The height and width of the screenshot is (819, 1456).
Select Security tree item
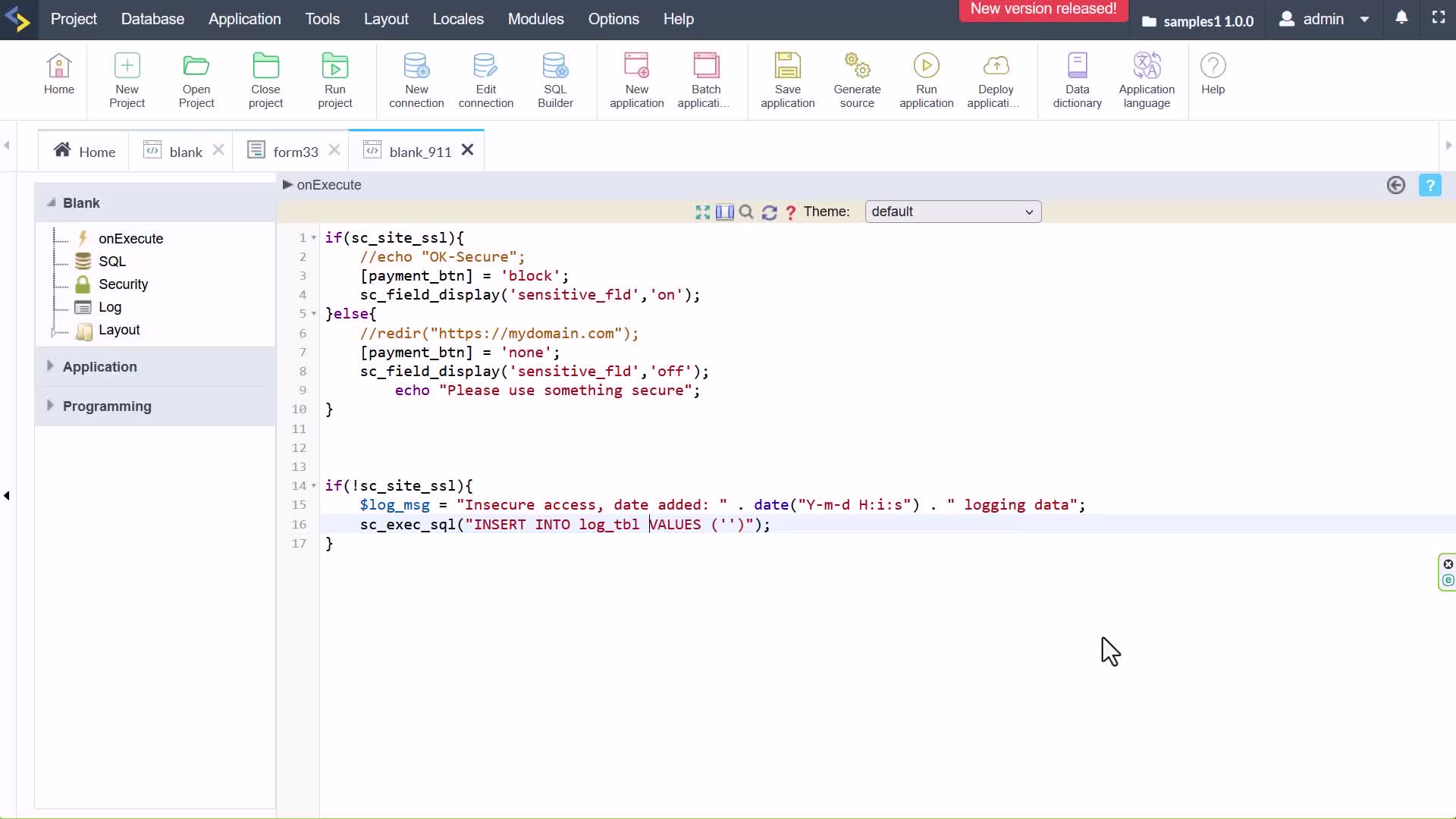[x=123, y=284]
